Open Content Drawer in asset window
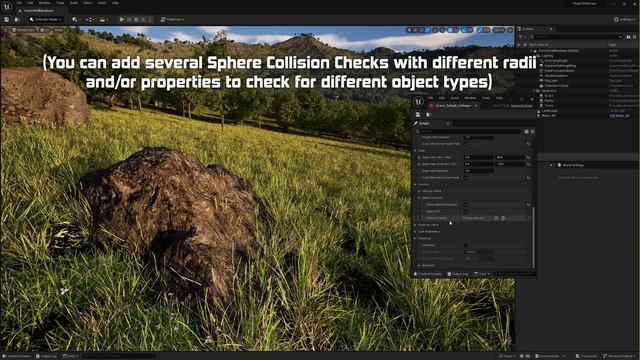Viewport: 640px width, 360px height. [428, 274]
